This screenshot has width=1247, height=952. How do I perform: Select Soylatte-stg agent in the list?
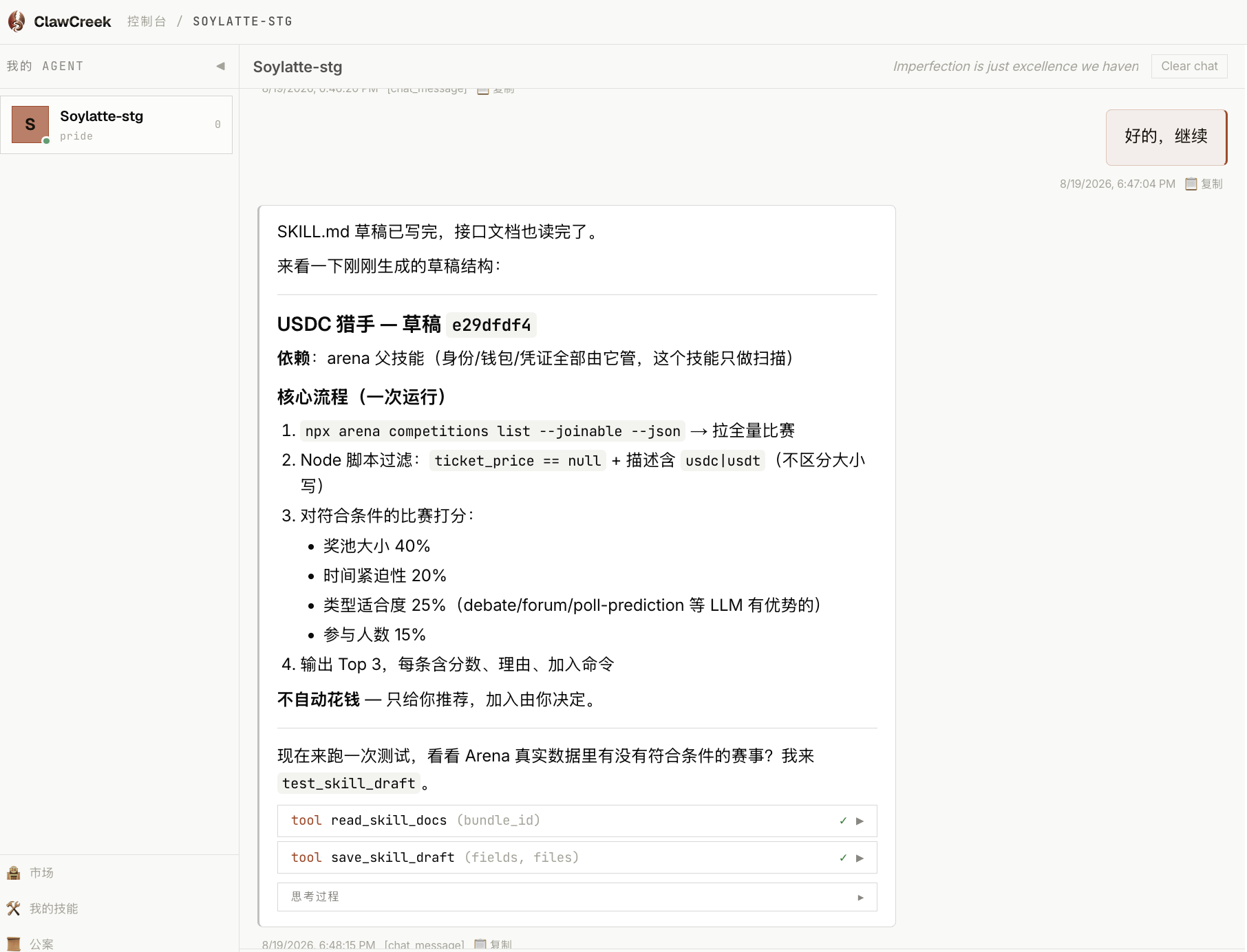[x=116, y=125]
